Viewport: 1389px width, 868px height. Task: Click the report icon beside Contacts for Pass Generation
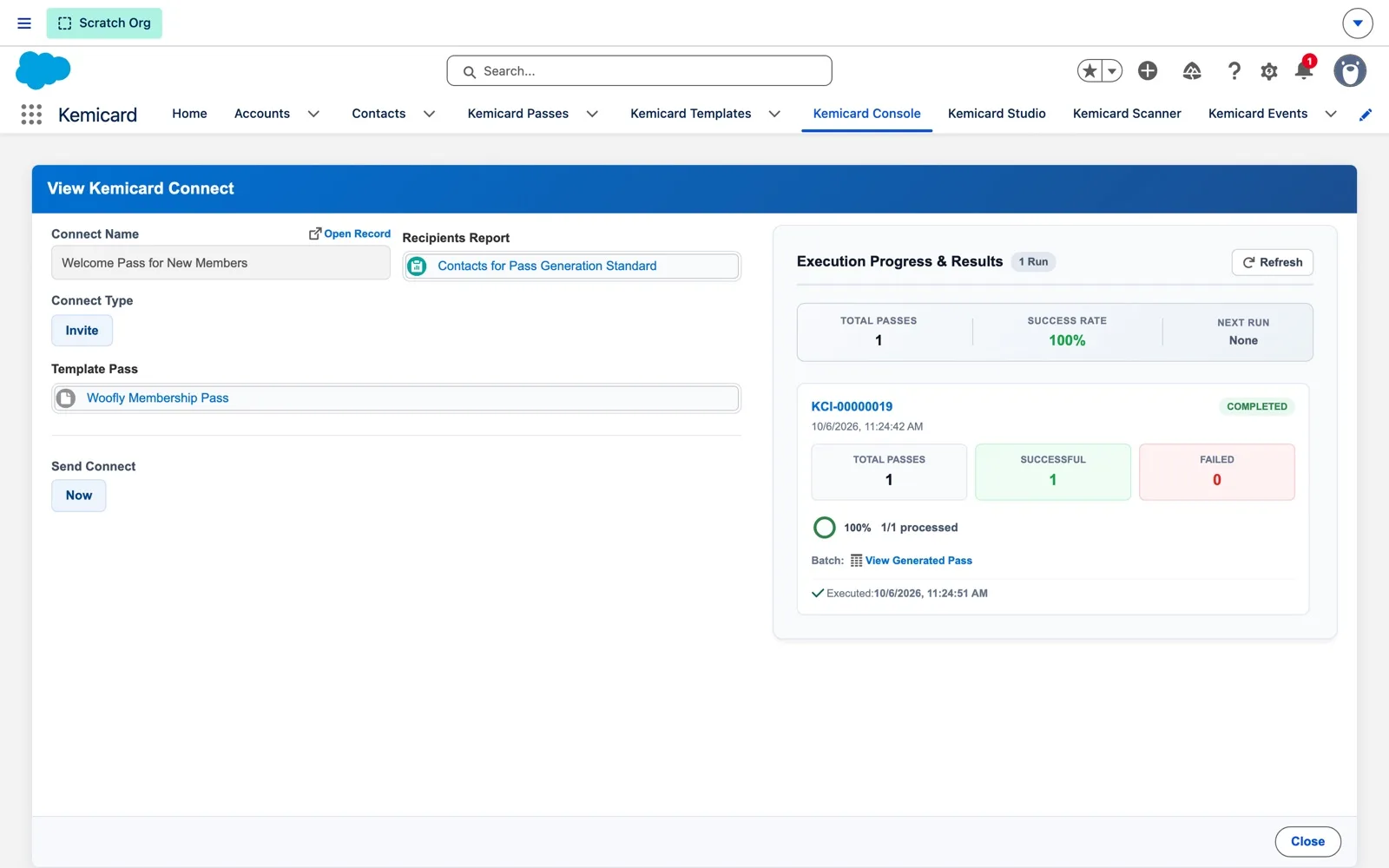coord(418,266)
